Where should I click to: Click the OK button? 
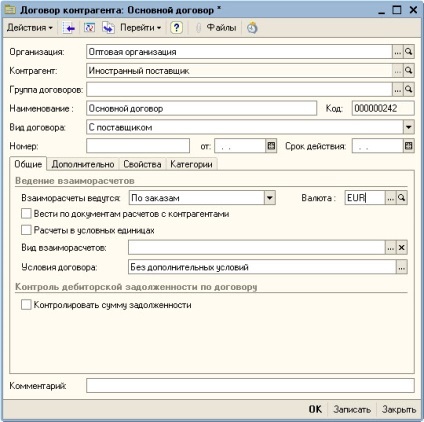[315, 409]
